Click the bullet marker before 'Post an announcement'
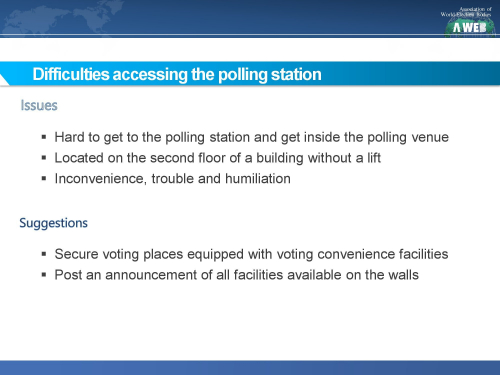The height and width of the screenshot is (375, 500). (x=44, y=275)
